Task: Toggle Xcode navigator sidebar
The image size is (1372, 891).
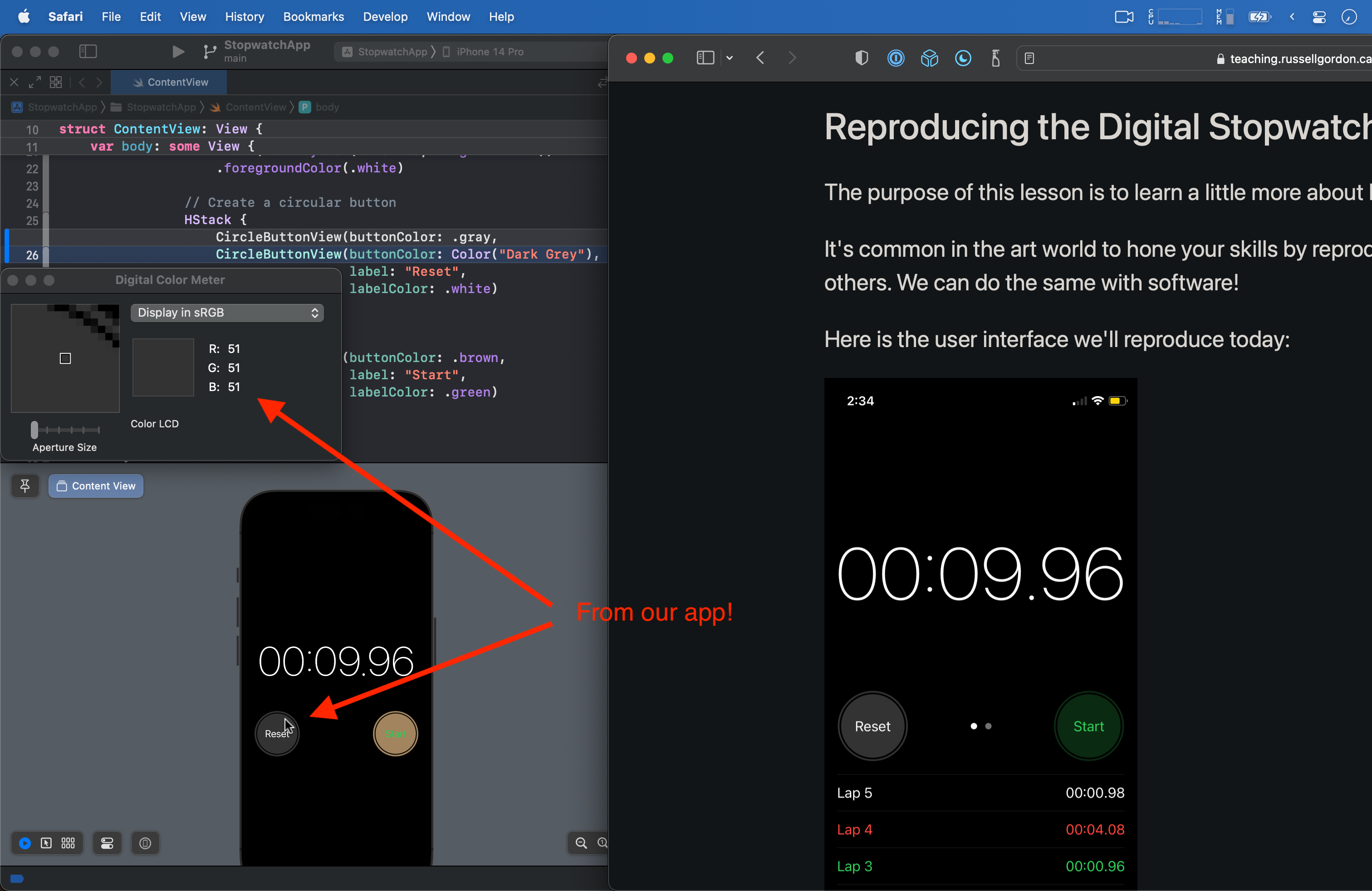Action: click(88, 52)
